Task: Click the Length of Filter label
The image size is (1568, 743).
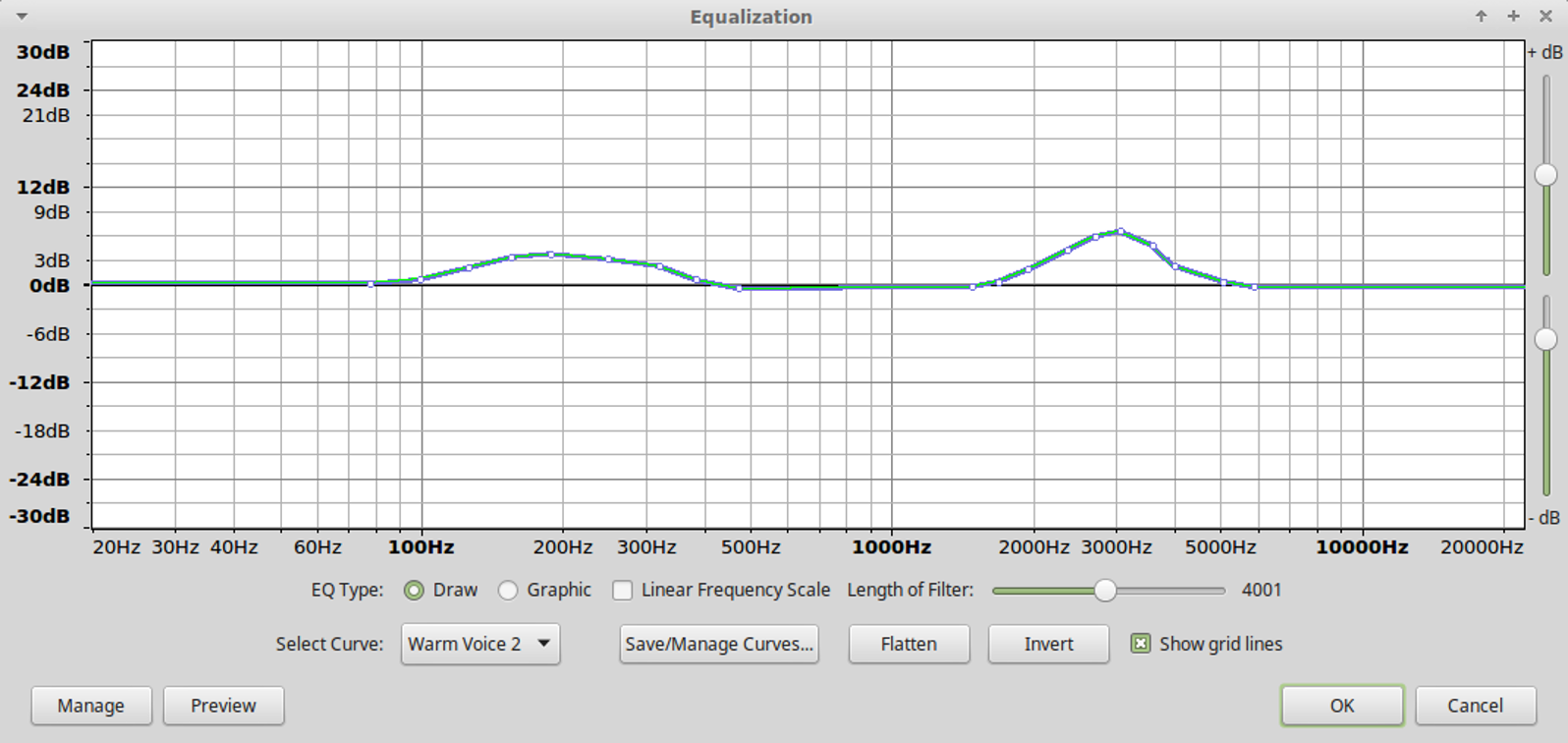Action: (910, 591)
